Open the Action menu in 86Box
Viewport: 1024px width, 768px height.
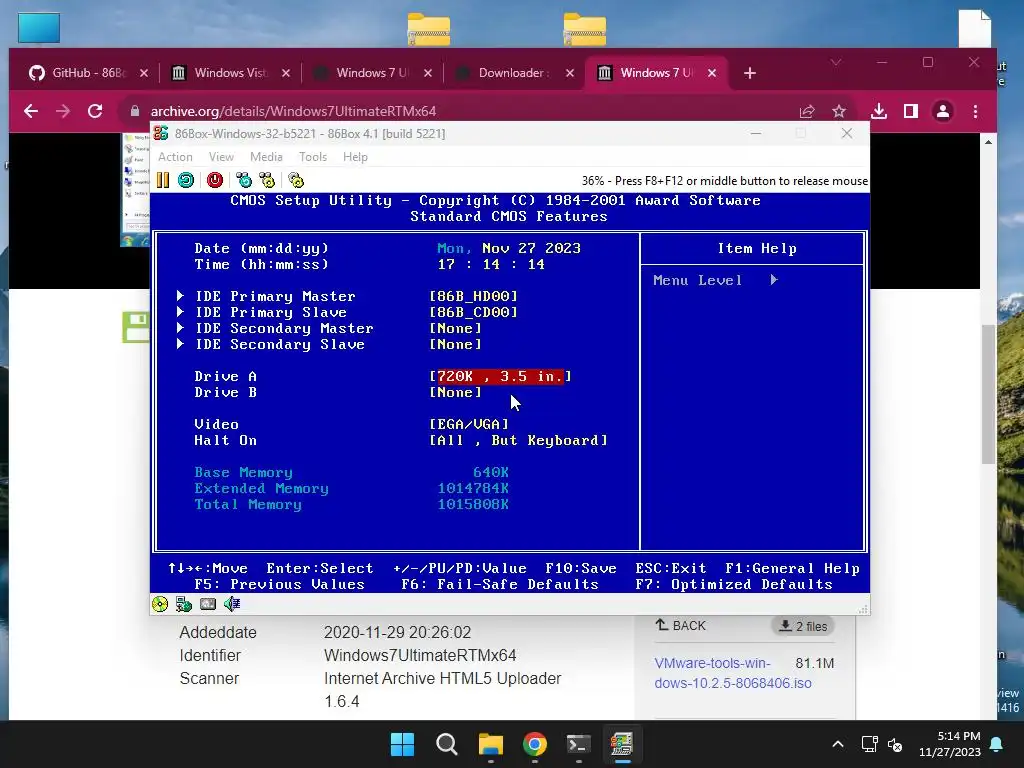[175, 157]
